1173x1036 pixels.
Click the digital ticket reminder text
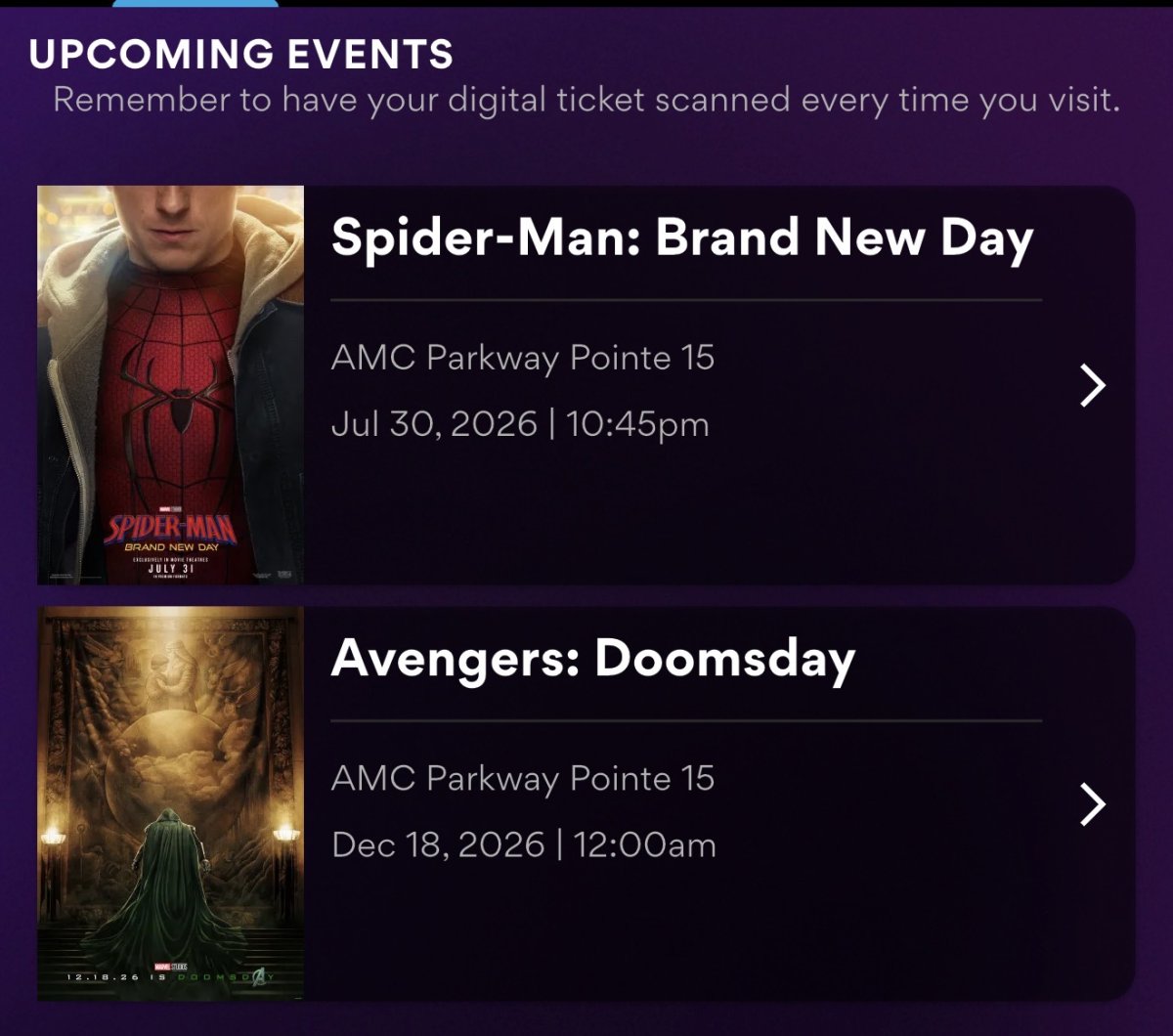(x=586, y=100)
